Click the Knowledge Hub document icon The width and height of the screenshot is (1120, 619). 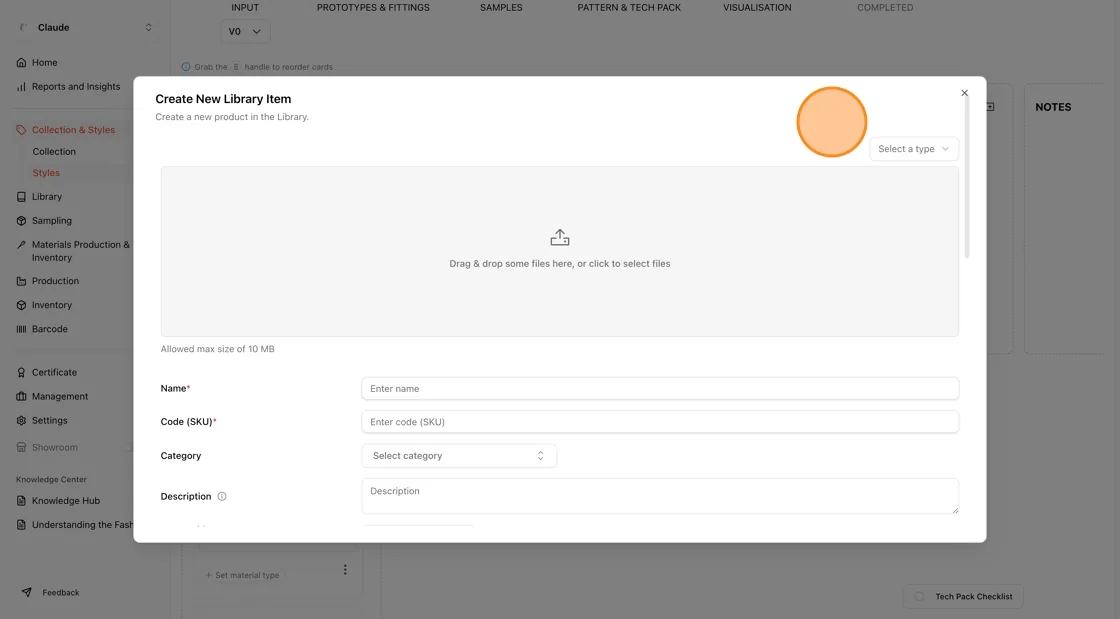click(21, 501)
